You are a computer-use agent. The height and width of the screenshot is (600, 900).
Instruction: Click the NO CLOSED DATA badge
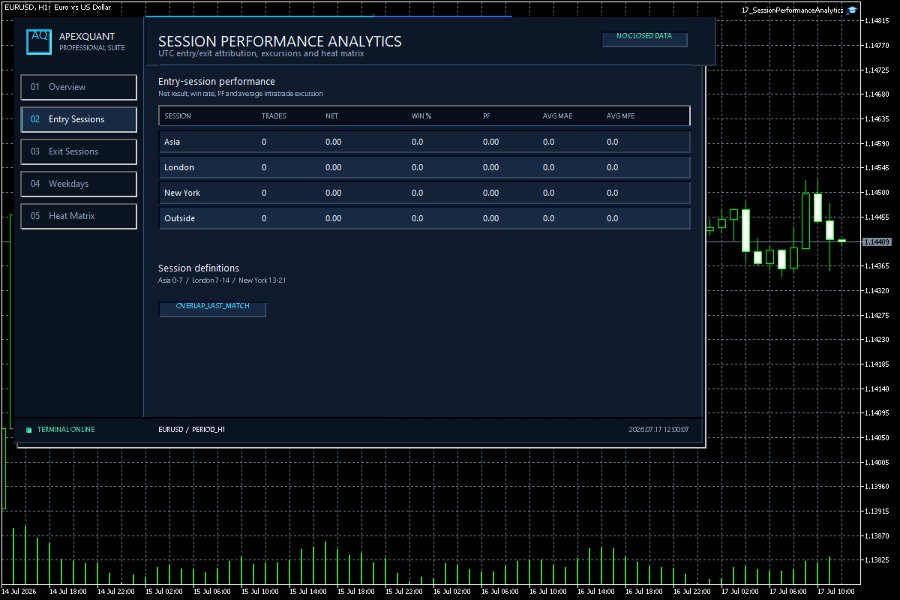click(644, 38)
